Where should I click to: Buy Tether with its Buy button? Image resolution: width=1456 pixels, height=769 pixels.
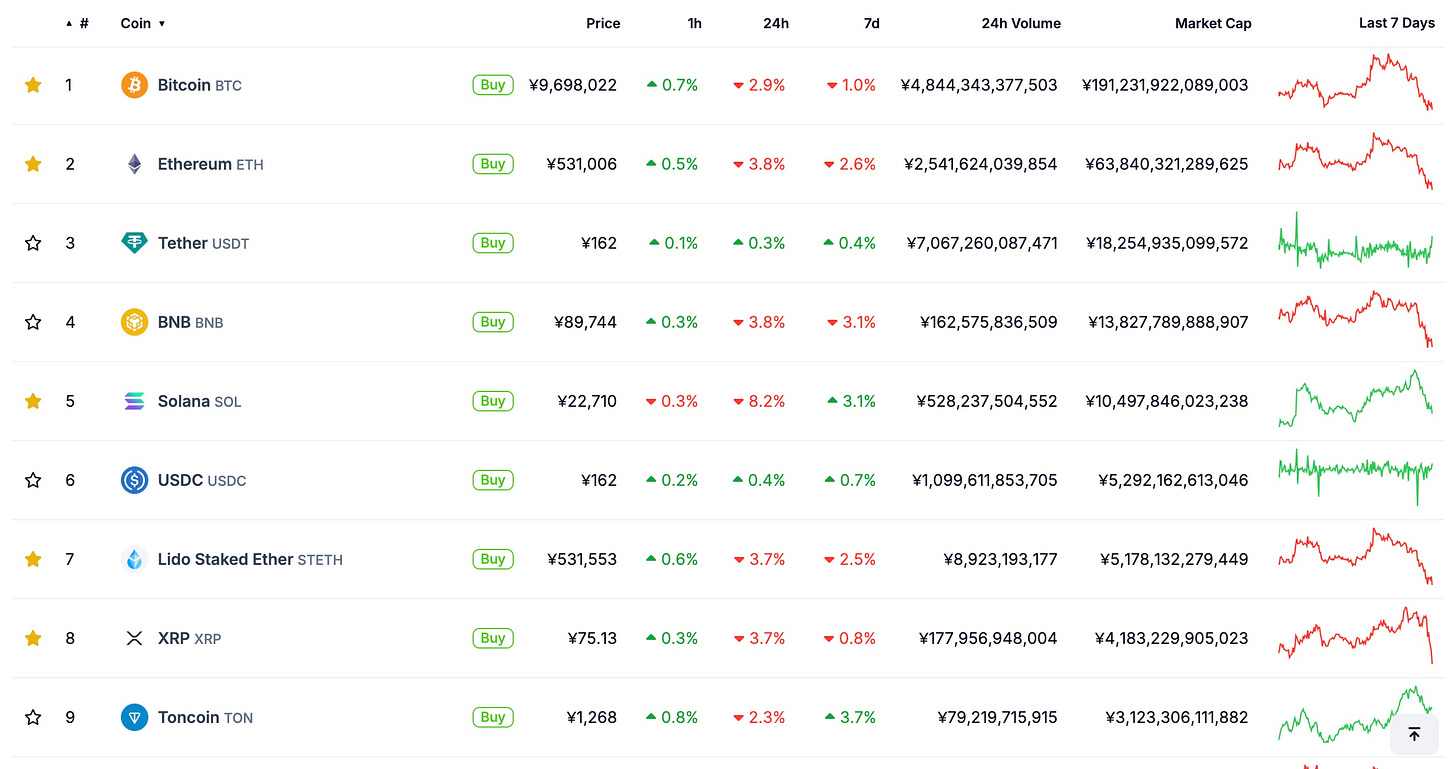click(x=493, y=243)
